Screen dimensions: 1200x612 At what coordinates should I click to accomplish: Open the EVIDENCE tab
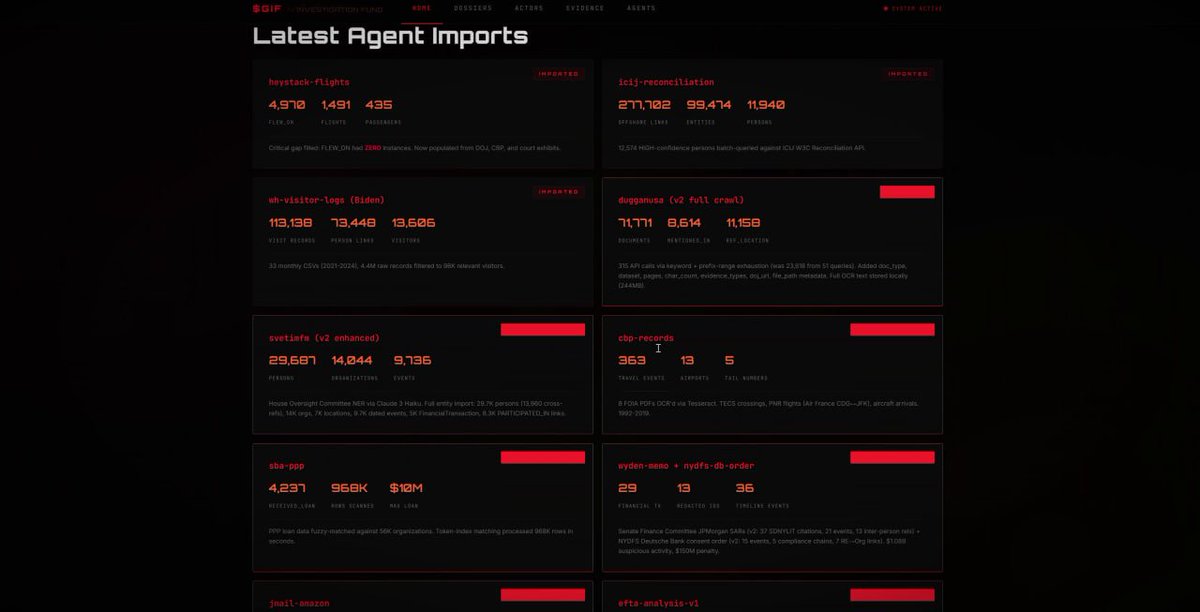pyautogui.click(x=585, y=8)
